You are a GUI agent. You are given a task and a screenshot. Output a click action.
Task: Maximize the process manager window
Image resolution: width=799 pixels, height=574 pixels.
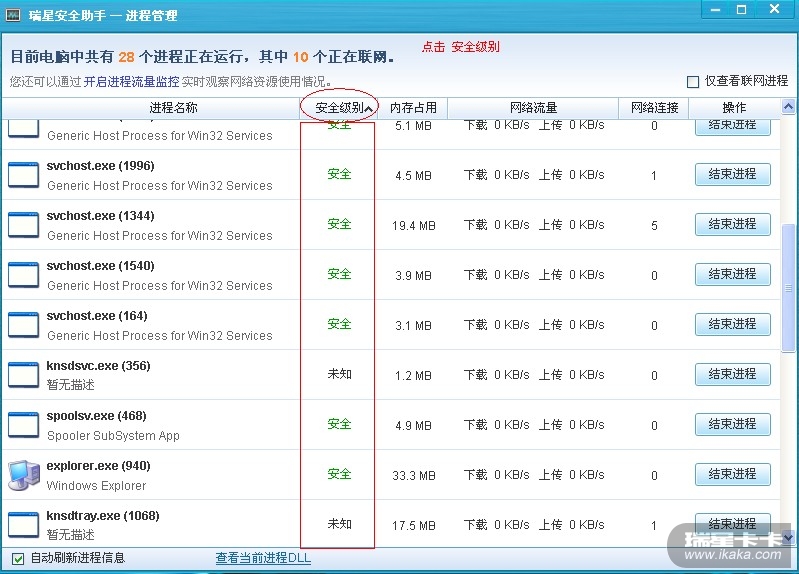(x=741, y=10)
